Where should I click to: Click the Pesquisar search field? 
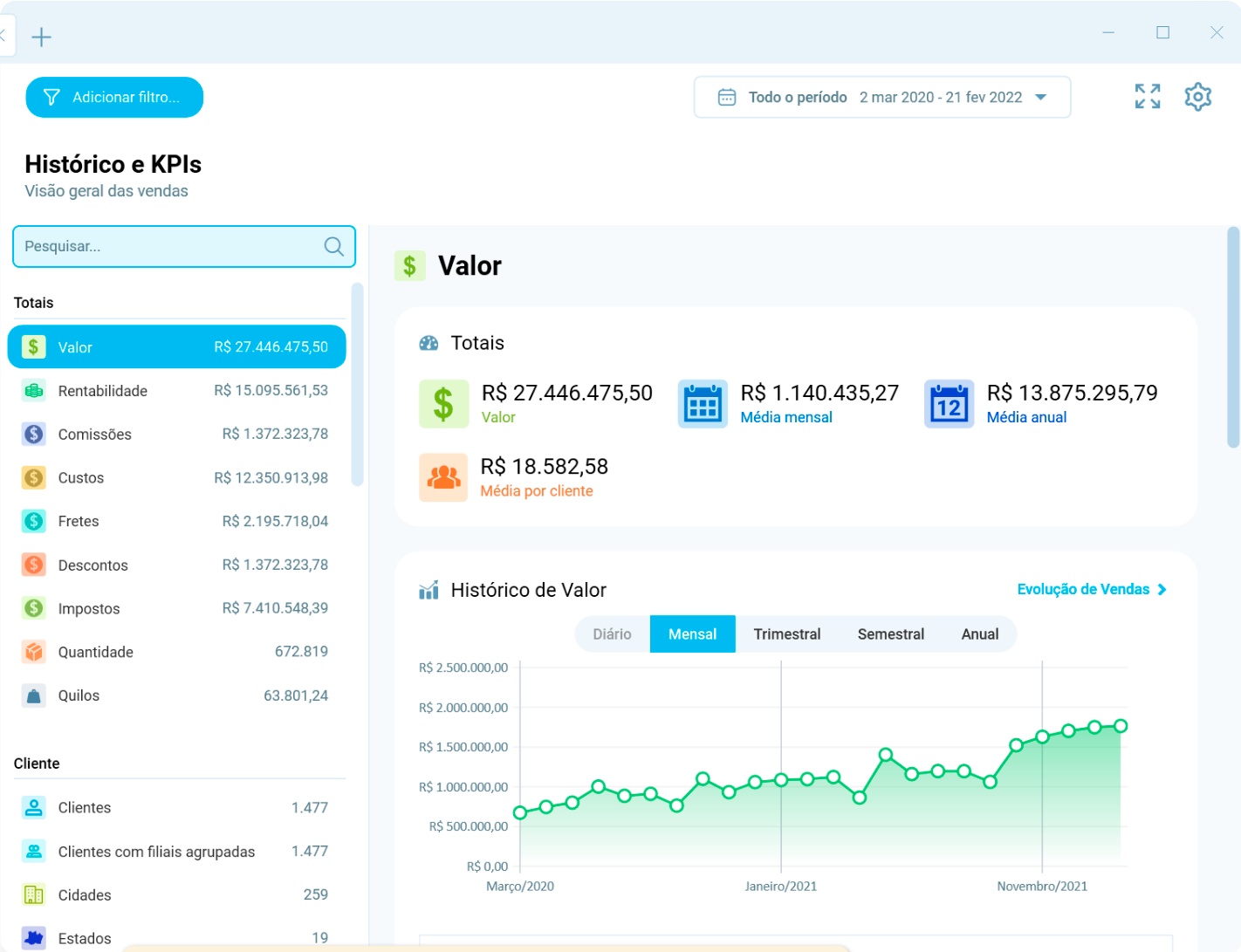[x=184, y=246]
